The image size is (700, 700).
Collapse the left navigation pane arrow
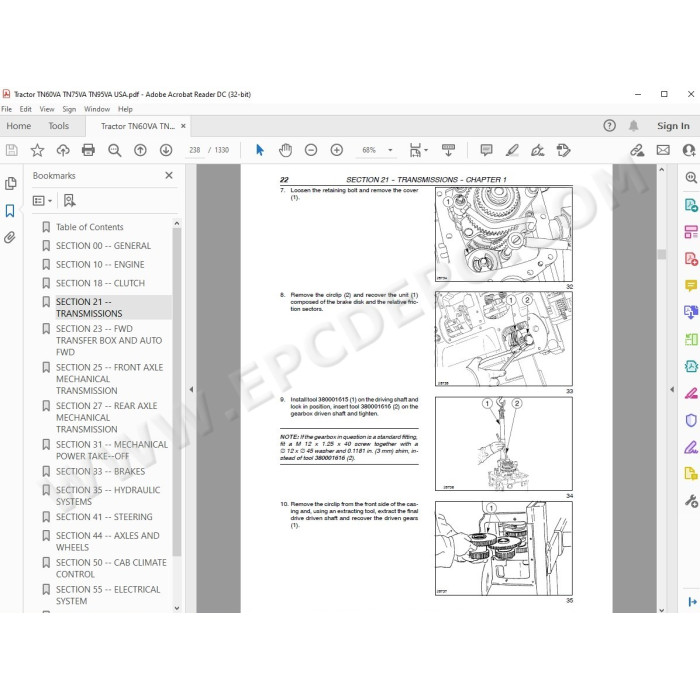coord(192,389)
